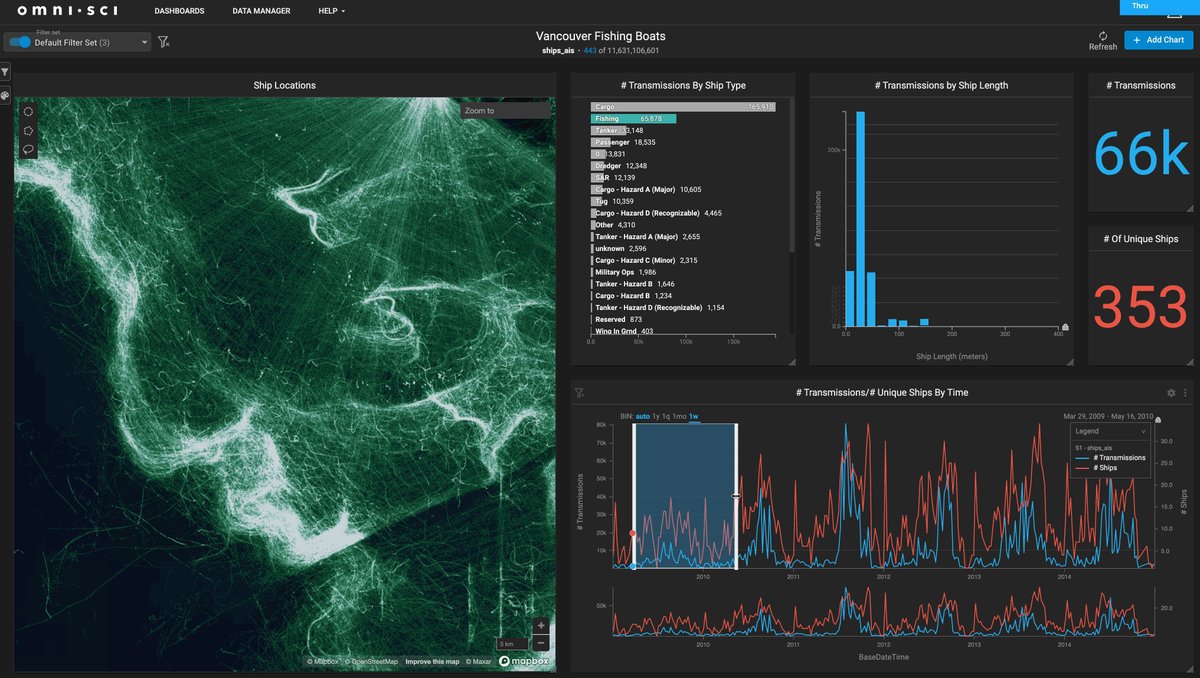1200x678 pixels.
Task: Toggle the Default Filter Set switch
Action: click(20, 42)
